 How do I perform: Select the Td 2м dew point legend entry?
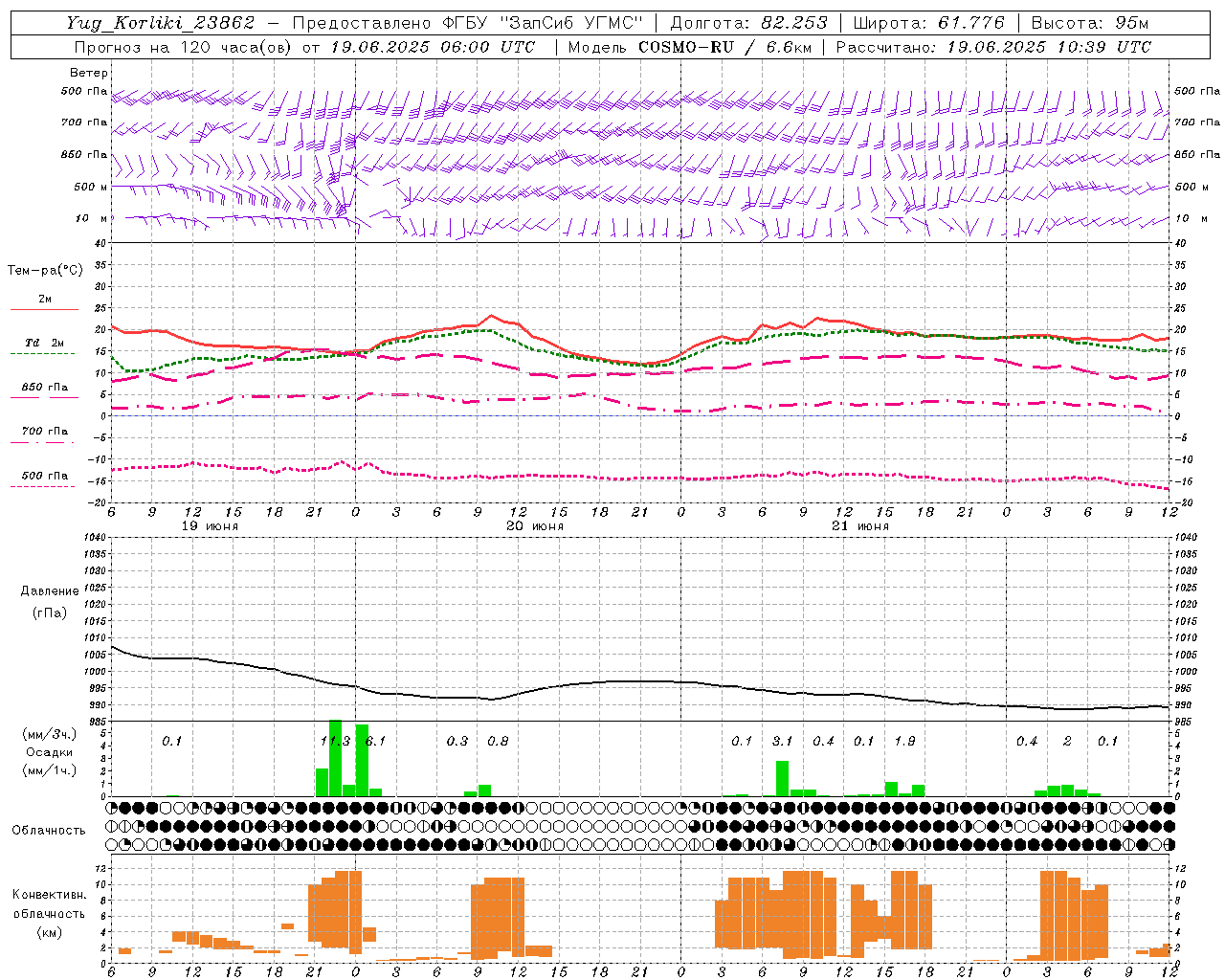click(44, 343)
